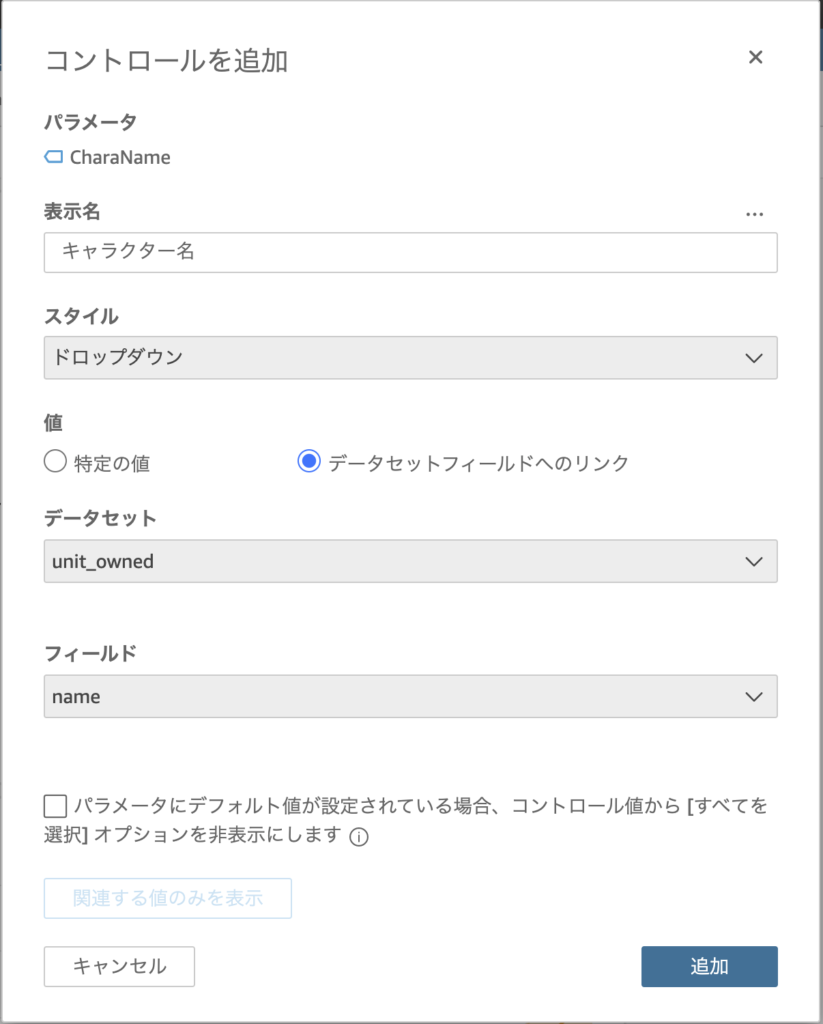Click the chevron arrow of データセット dropdown
Screen dimensions: 823x1024
click(x=754, y=562)
